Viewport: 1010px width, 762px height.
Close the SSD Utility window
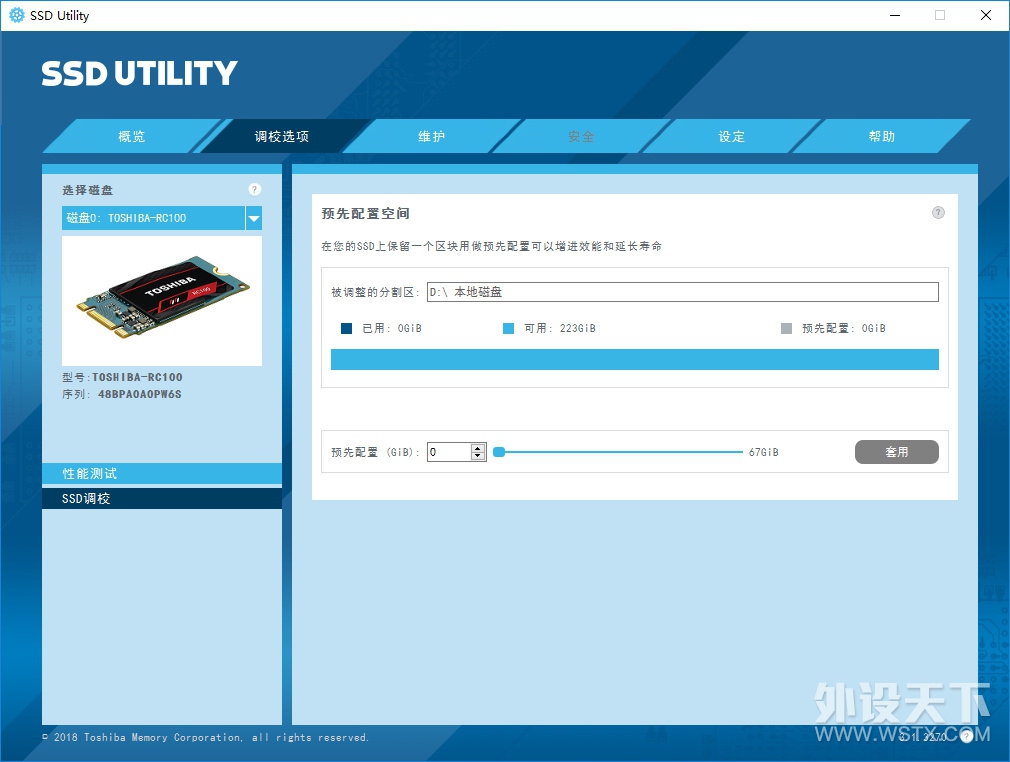click(986, 15)
